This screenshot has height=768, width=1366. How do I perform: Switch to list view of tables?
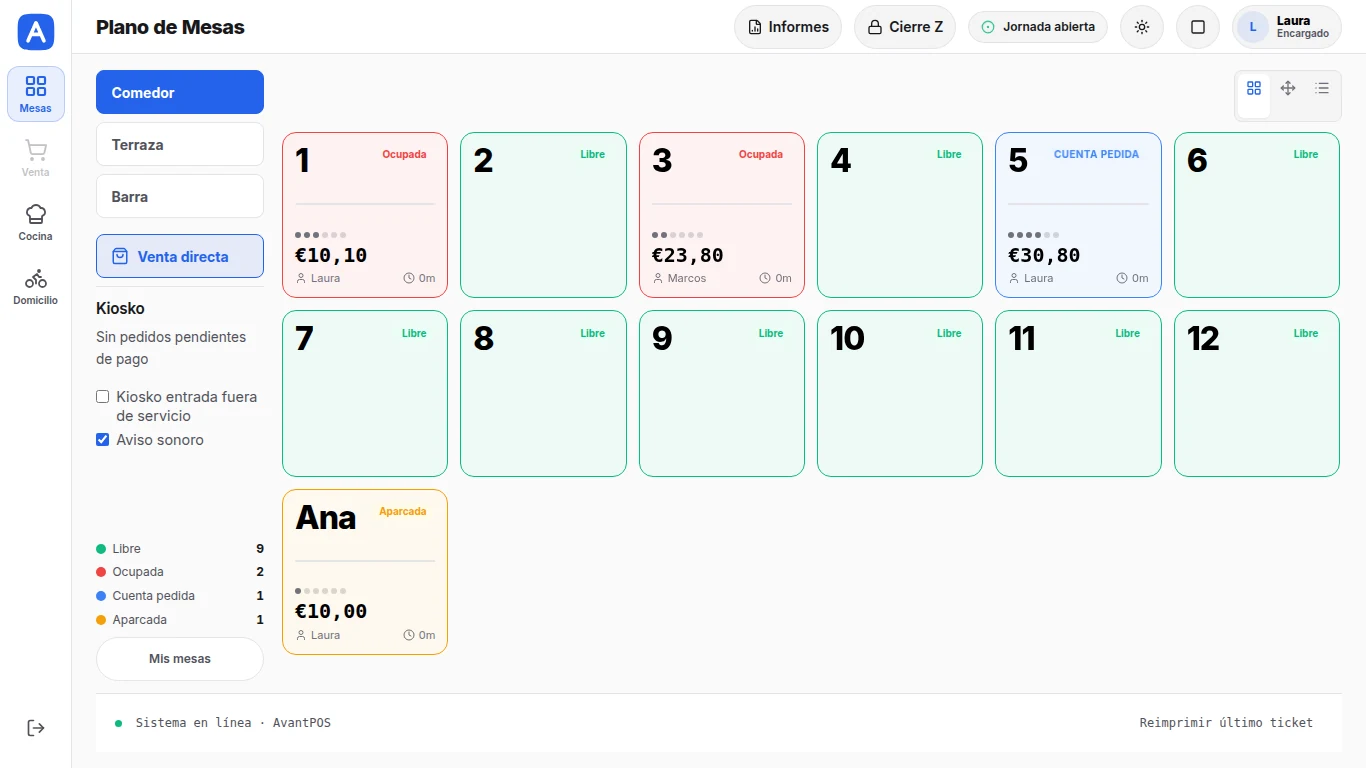click(1322, 88)
